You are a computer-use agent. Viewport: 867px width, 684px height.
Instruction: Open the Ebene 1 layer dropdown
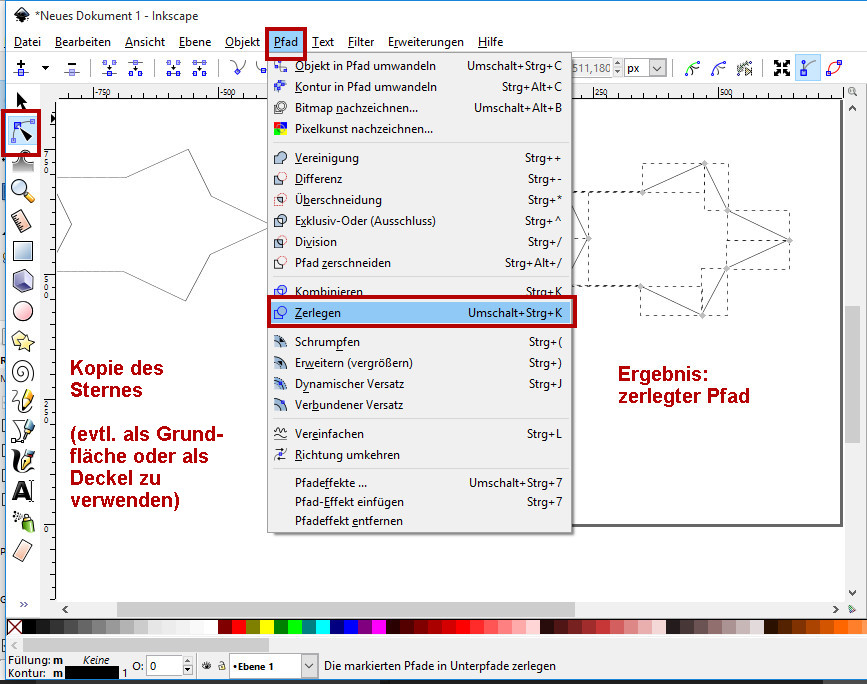tap(309, 666)
